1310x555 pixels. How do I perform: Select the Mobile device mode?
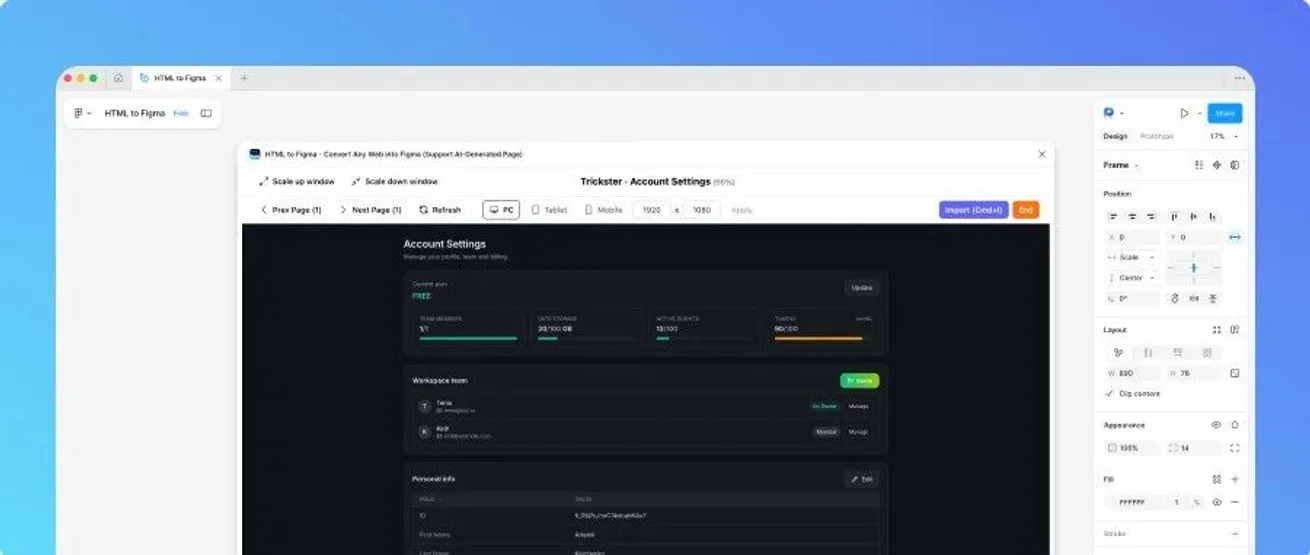click(603, 210)
